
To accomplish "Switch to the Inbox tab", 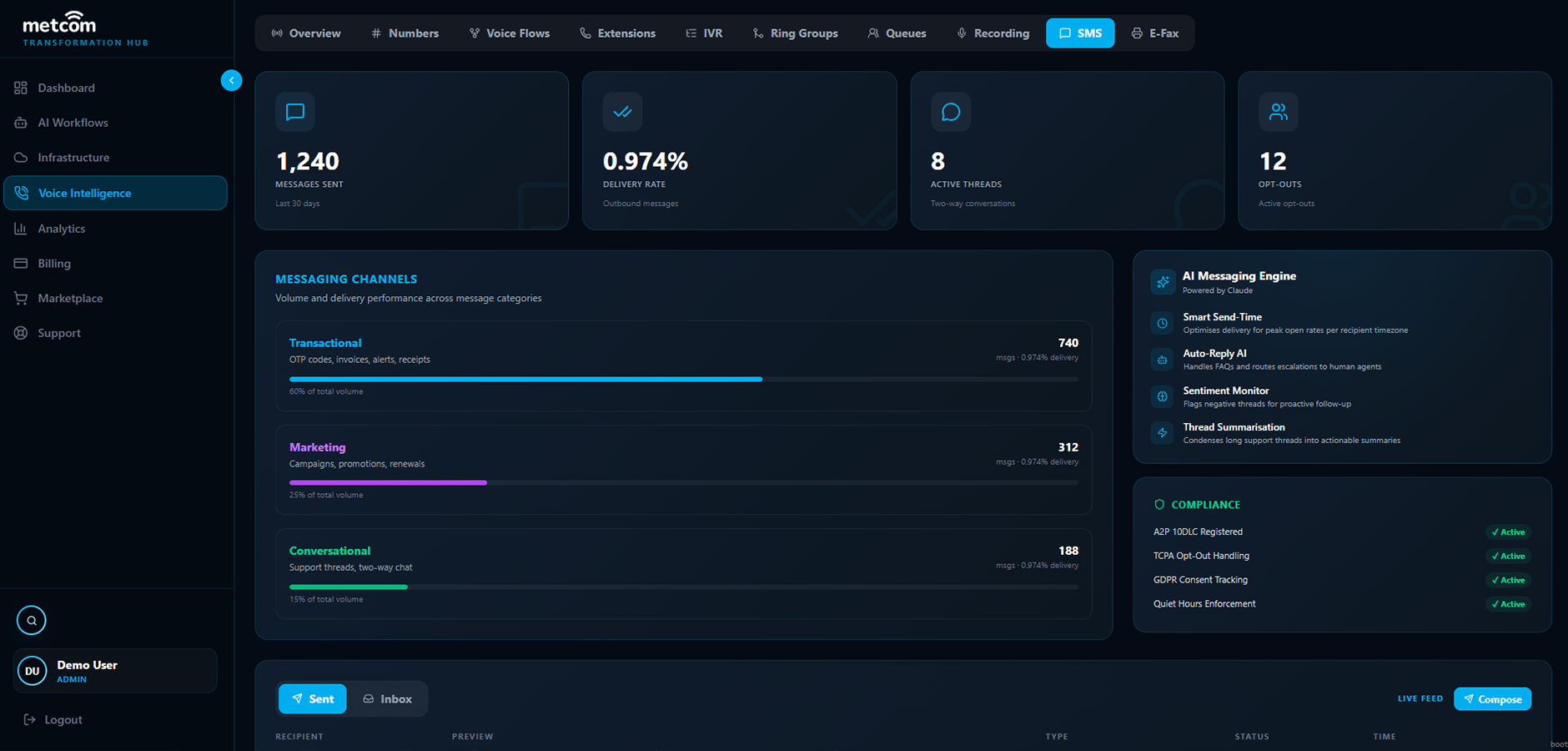I will (x=388, y=699).
